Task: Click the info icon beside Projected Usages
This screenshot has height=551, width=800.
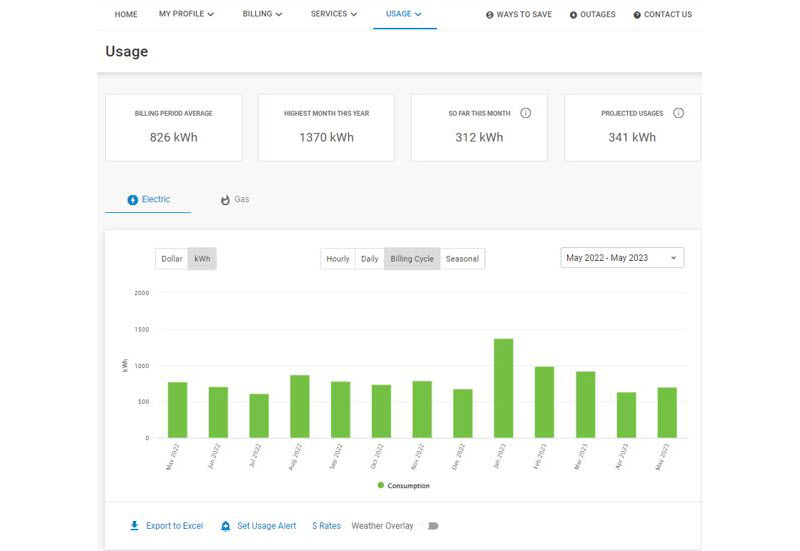Action: point(679,113)
